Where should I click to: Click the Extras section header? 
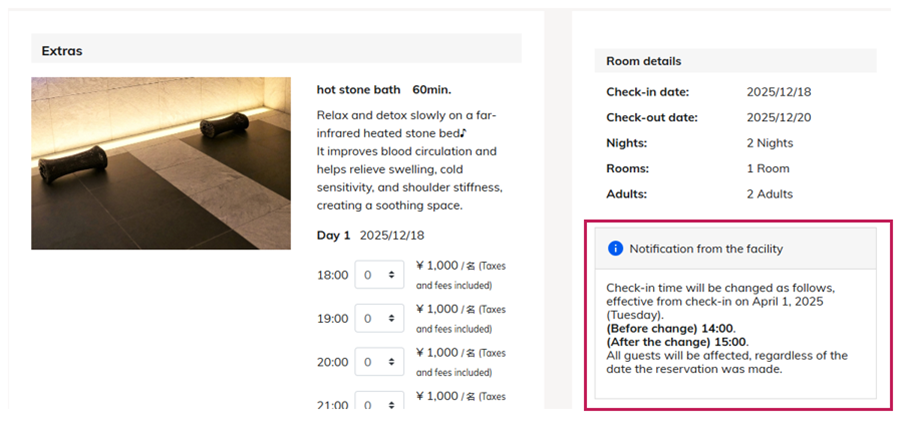(62, 49)
